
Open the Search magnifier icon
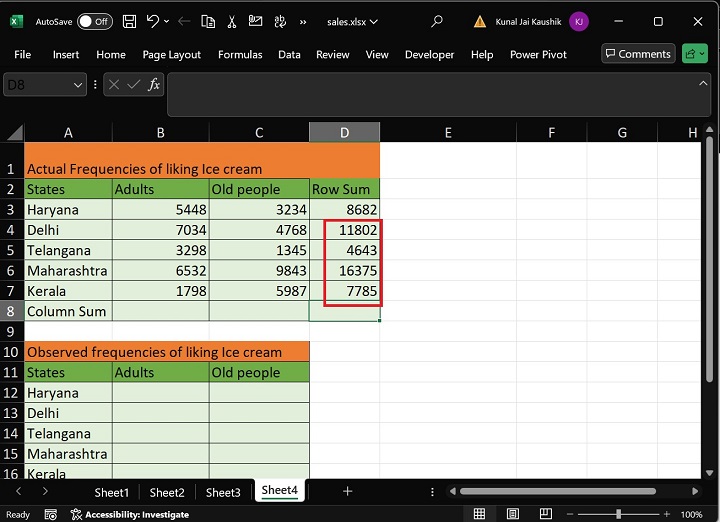437,21
